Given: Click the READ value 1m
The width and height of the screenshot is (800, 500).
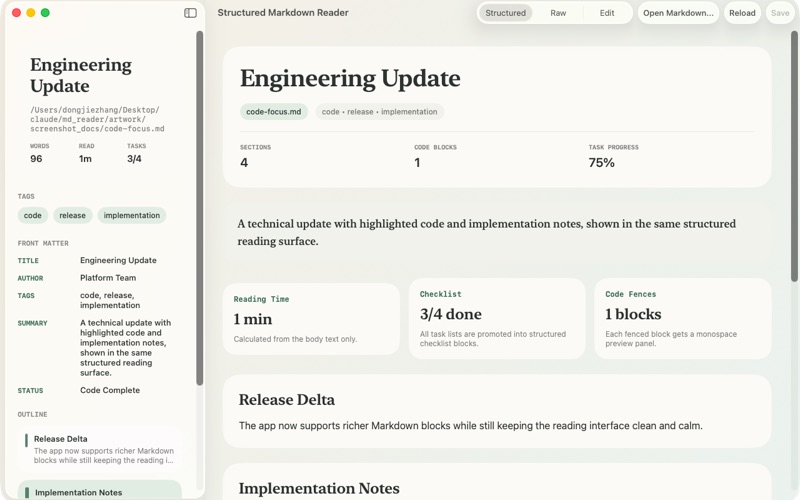Looking at the screenshot, I should (85, 159).
